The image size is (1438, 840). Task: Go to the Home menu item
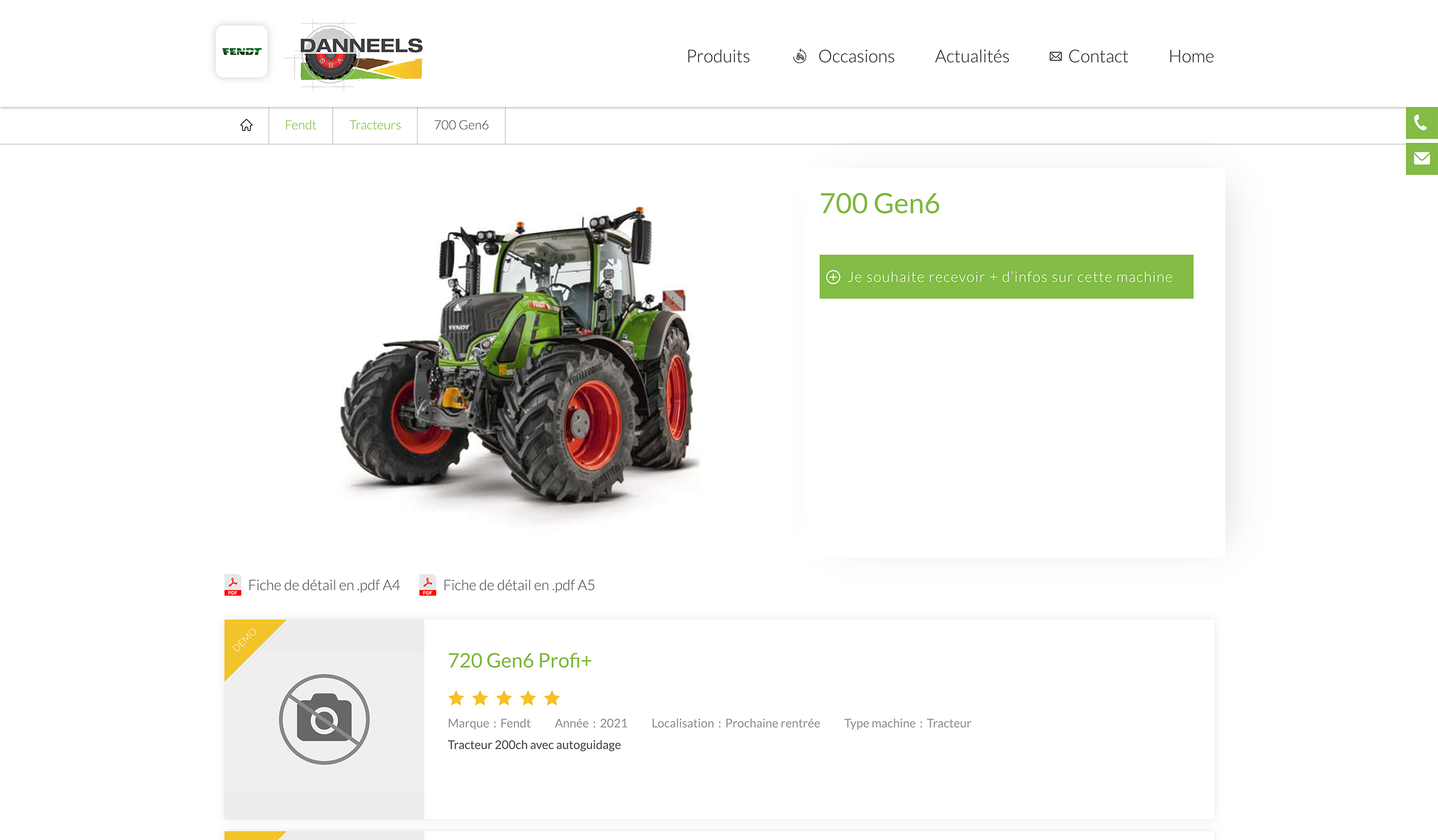(1191, 56)
